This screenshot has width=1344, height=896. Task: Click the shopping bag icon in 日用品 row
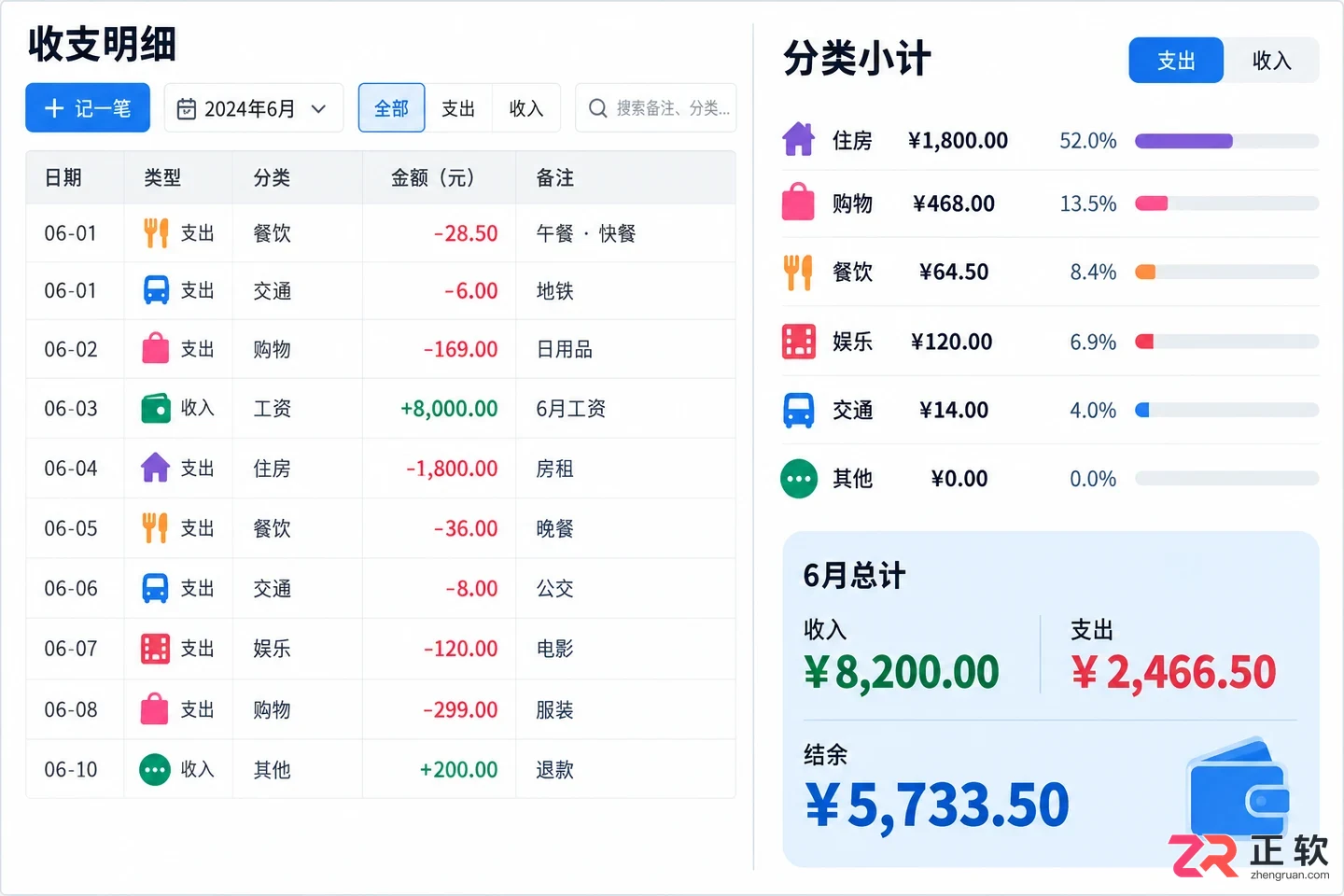coord(156,348)
